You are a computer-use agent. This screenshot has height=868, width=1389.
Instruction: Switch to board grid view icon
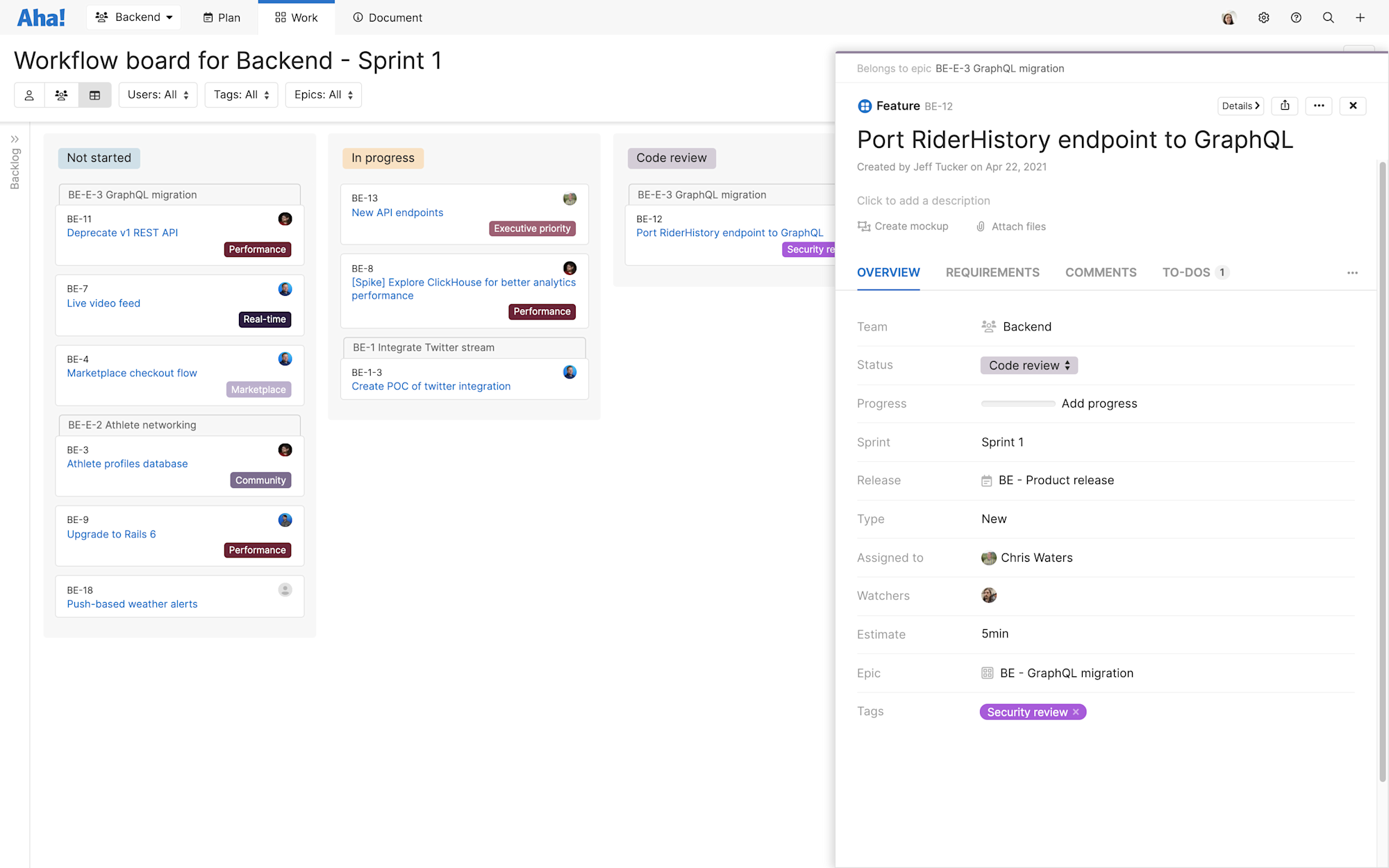coord(94,95)
